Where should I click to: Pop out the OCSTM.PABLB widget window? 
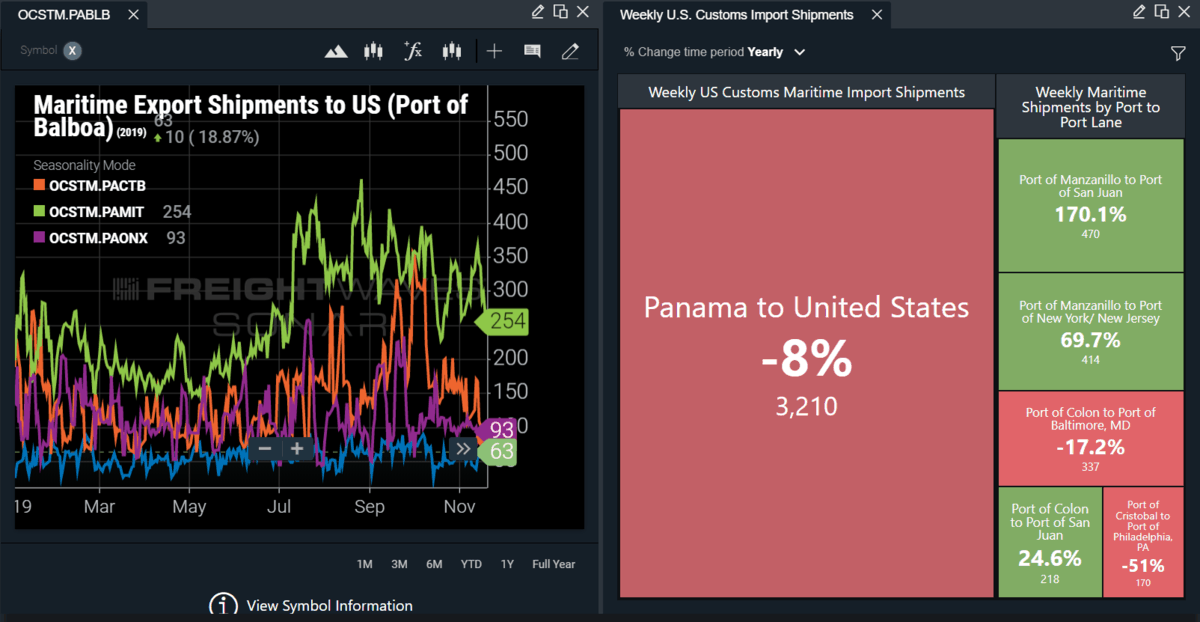(x=560, y=12)
